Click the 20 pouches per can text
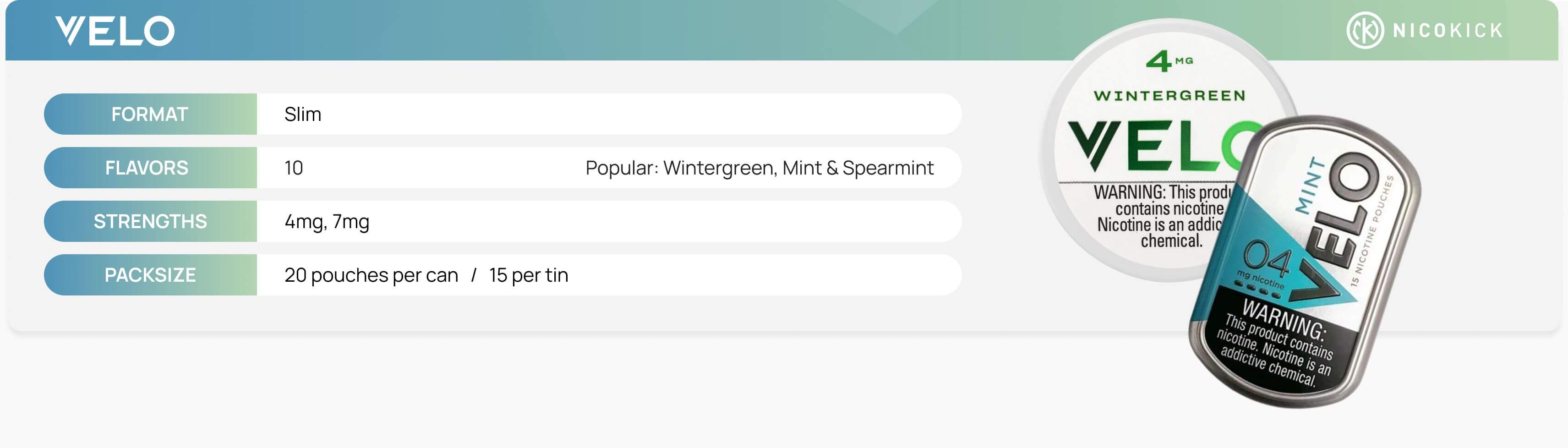Screen dimensions: 1568x448 (x=371, y=275)
